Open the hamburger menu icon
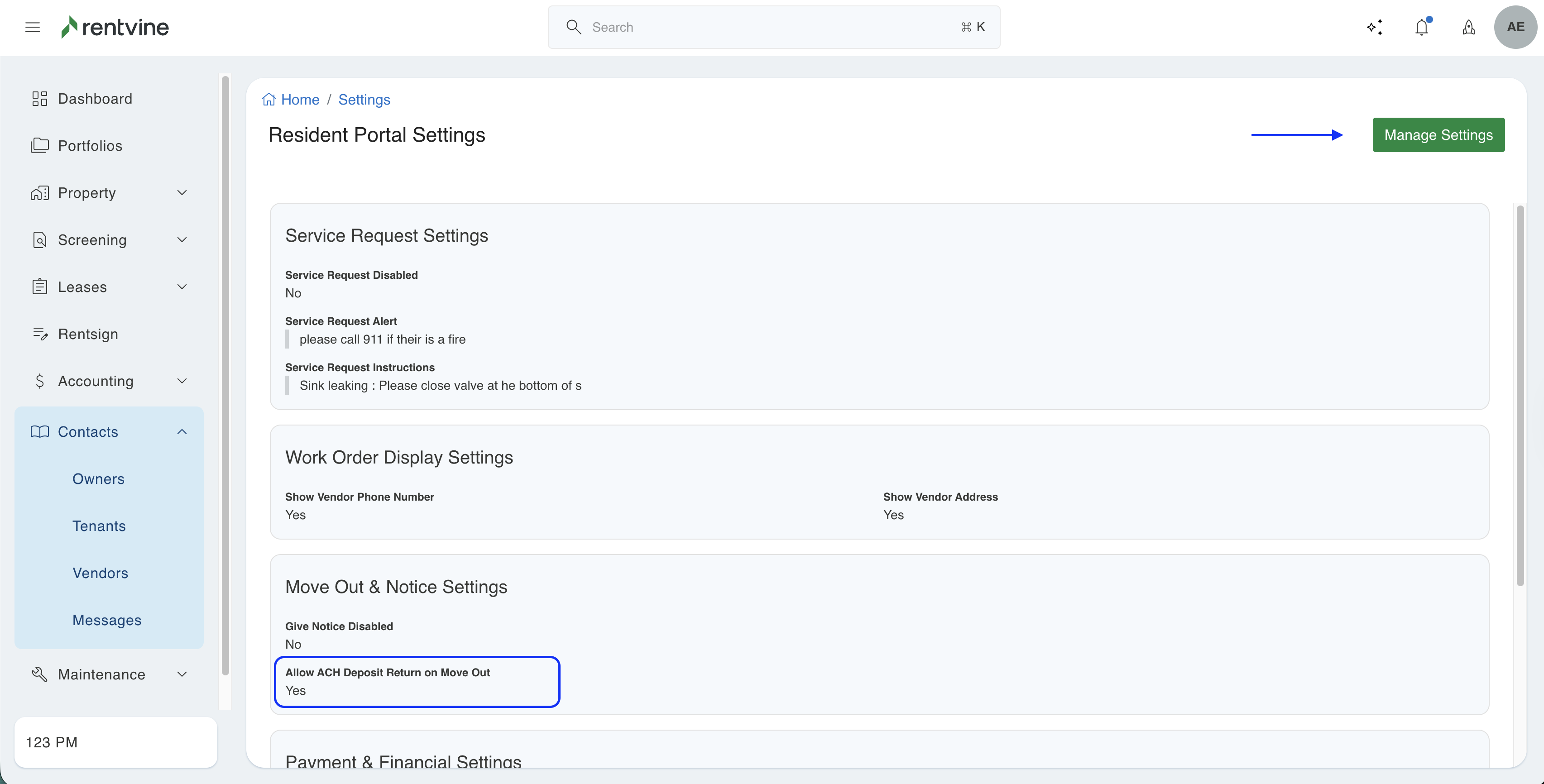This screenshot has width=1544, height=784. 32,27
